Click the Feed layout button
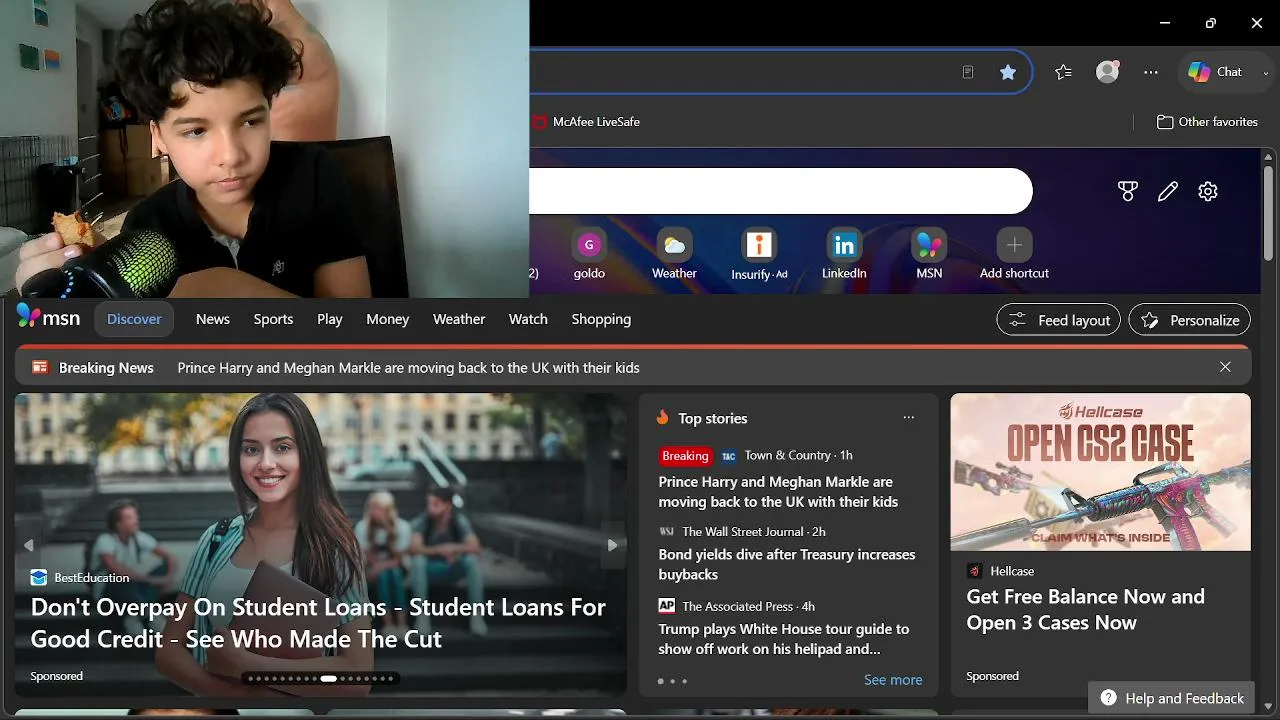The width and height of the screenshot is (1280, 720). click(x=1059, y=320)
